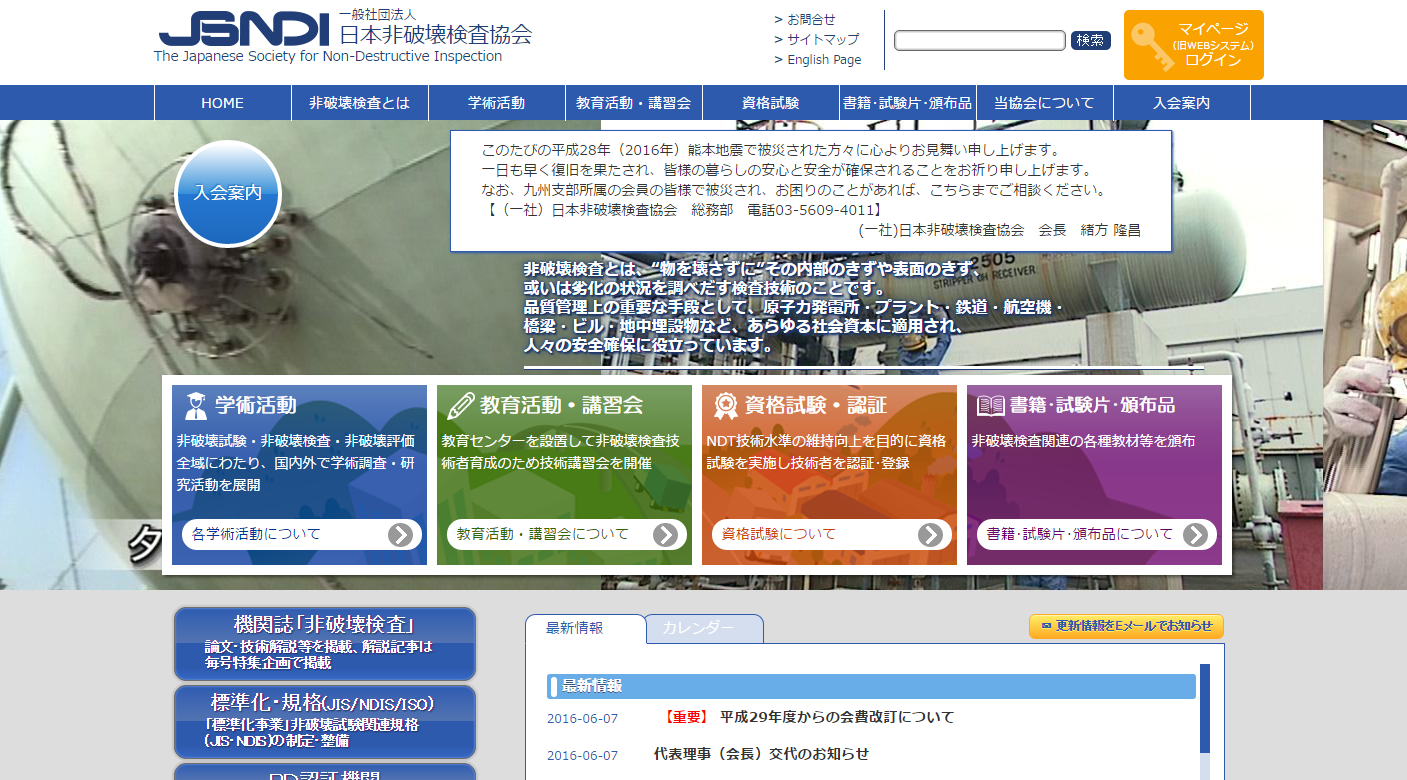The width and height of the screenshot is (1407, 780).
Task: Click the graduate icon on 学術活動 card
Action: point(195,405)
